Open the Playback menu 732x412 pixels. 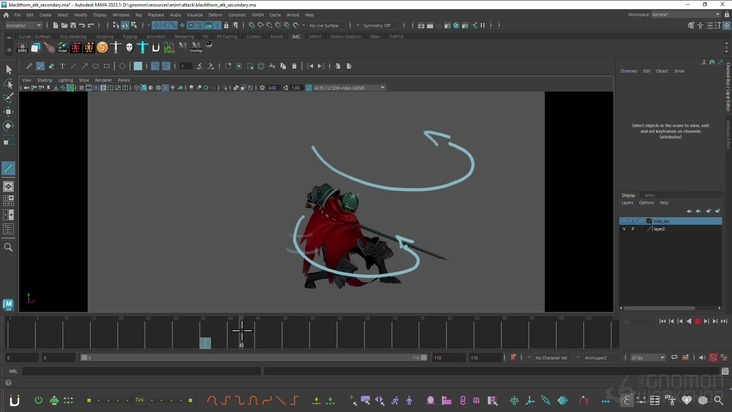pos(156,15)
